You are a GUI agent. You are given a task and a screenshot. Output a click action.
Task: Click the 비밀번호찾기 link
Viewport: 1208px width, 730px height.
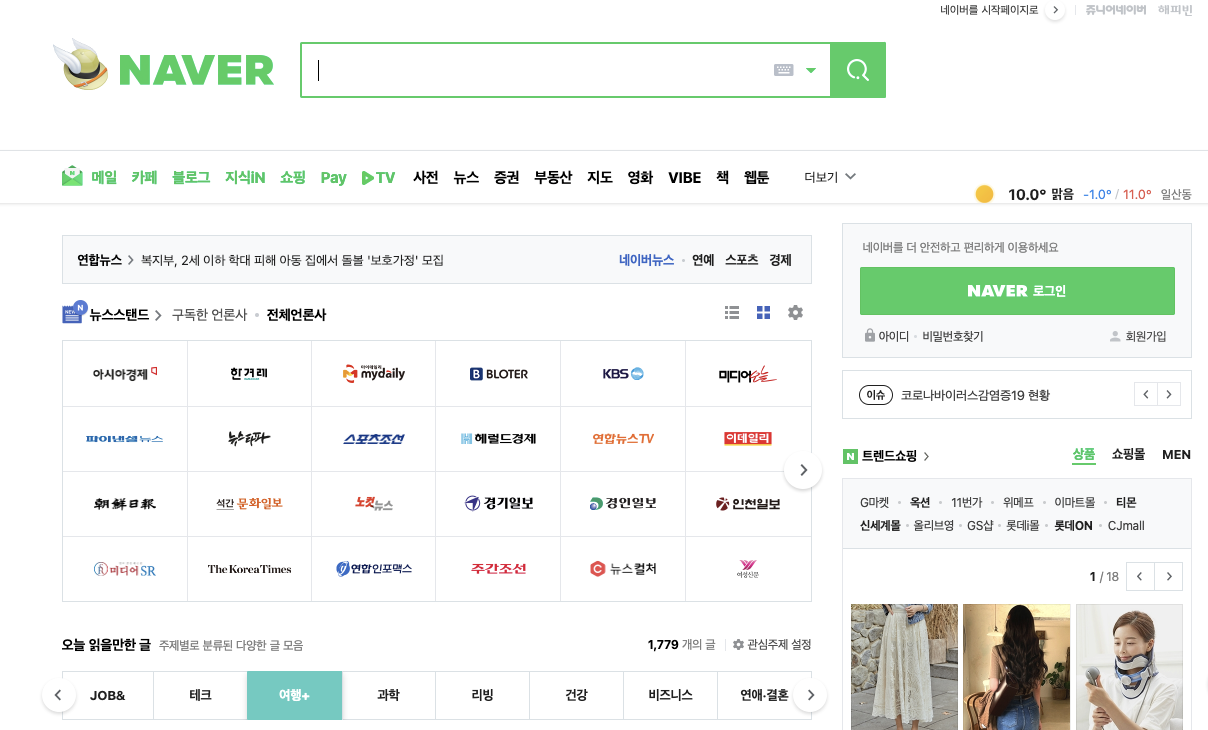coord(953,337)
